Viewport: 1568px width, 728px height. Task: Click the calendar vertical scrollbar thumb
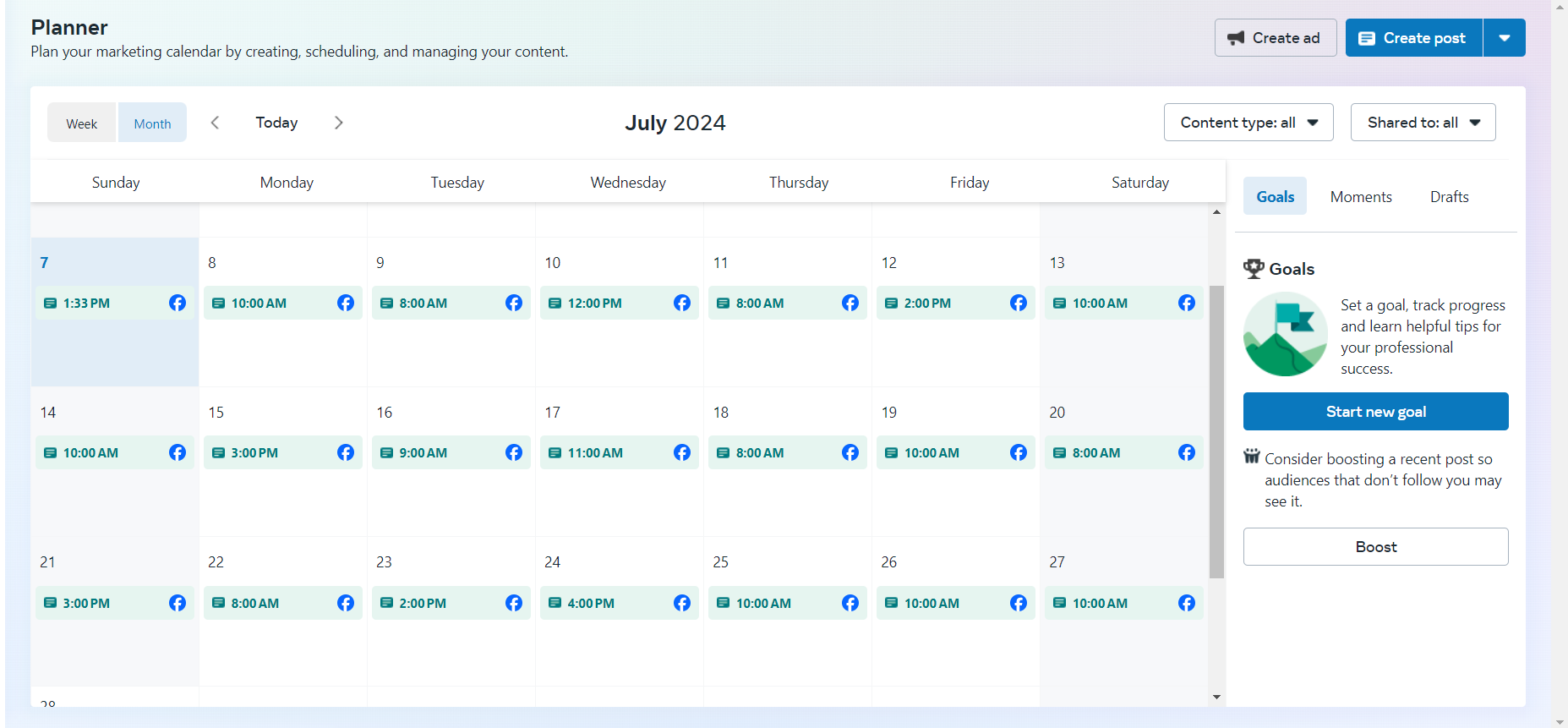tap(1216, 431)
